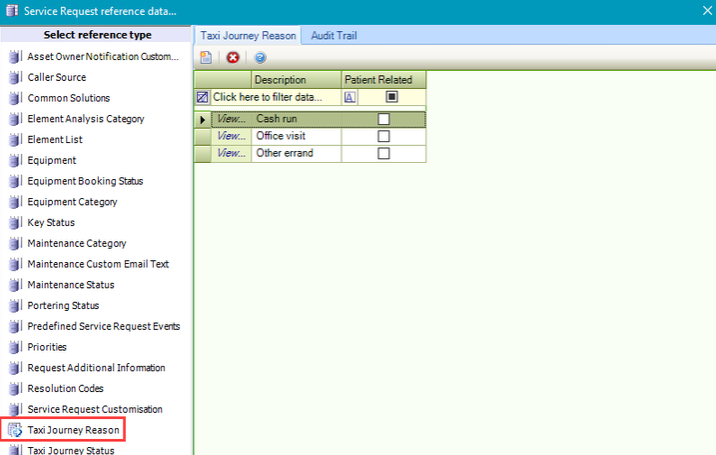Click the red delete toolbar icon

click(233, 58)
